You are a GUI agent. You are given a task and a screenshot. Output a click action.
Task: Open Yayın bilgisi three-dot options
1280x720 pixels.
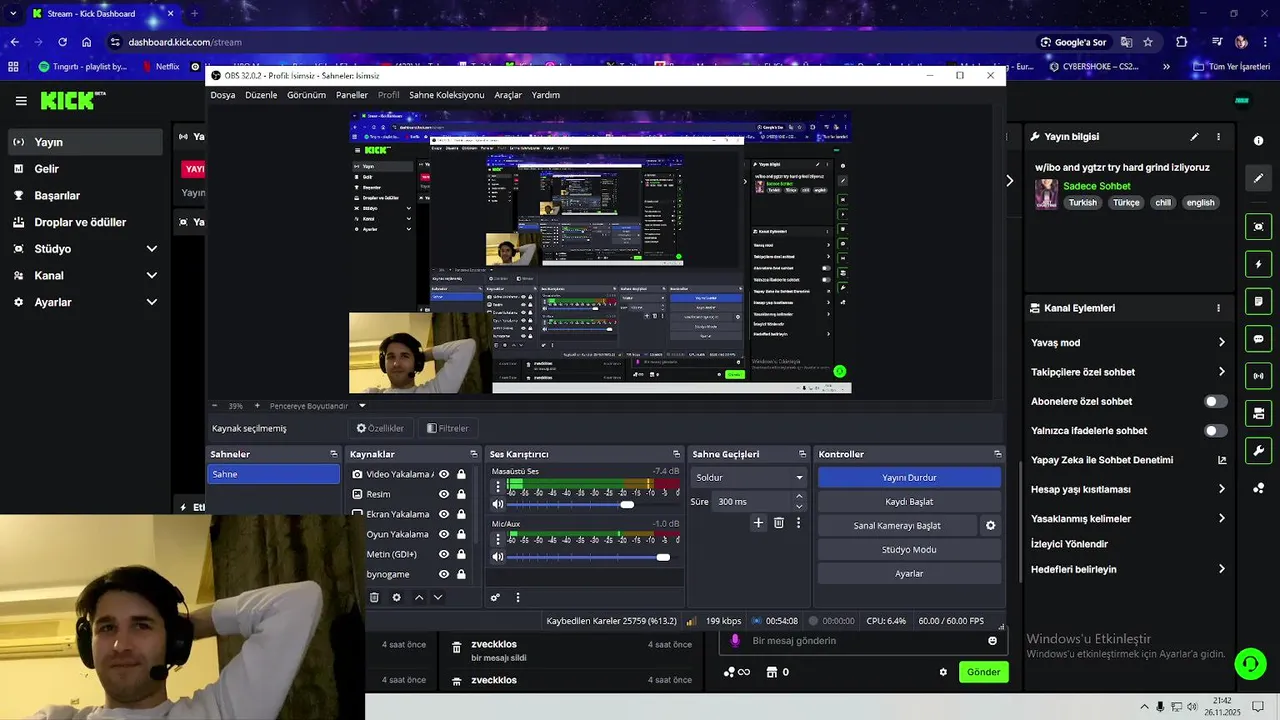tap(1218, 137)
